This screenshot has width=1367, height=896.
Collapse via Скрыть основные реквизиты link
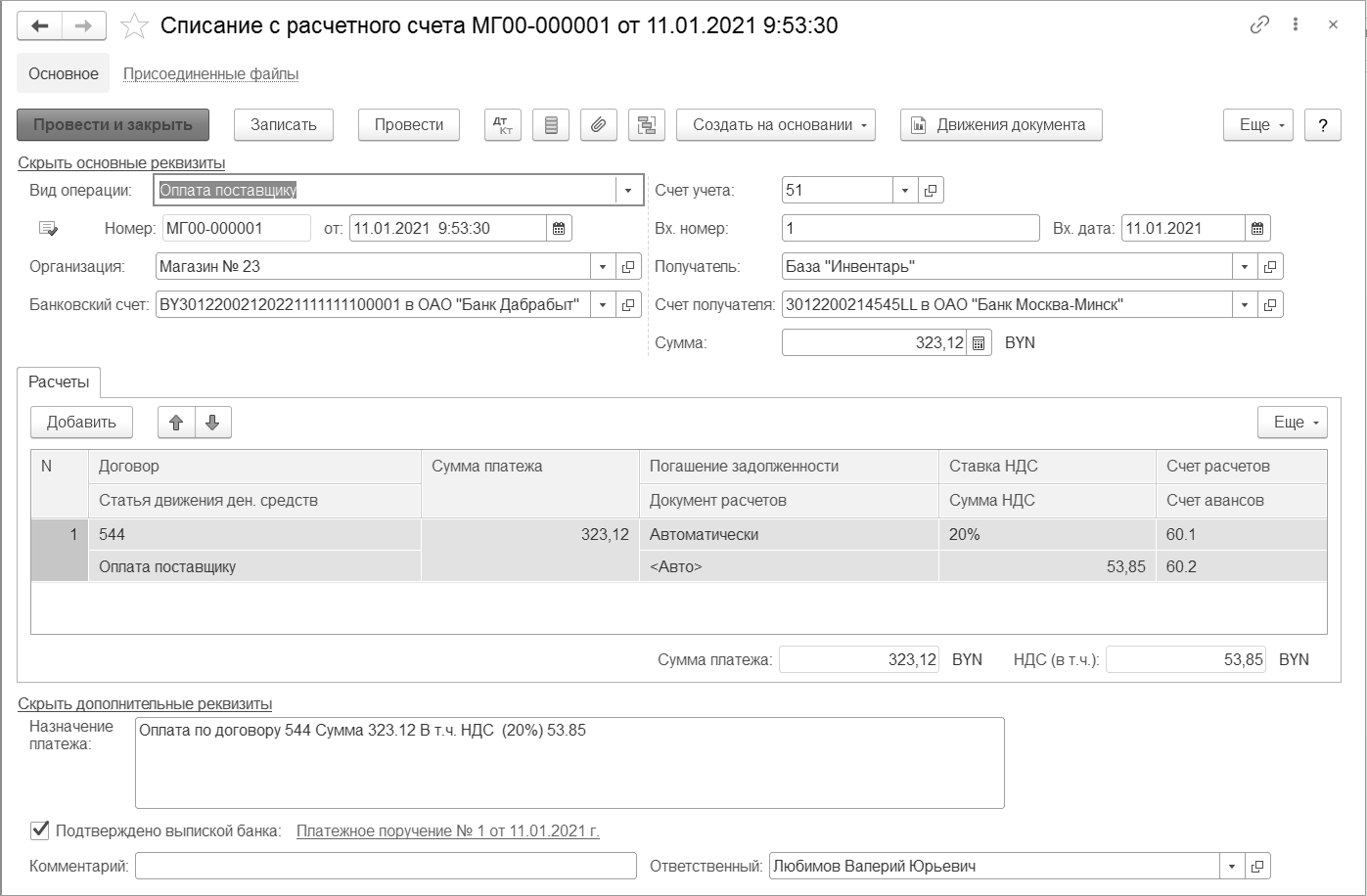[x=121, y=162]
